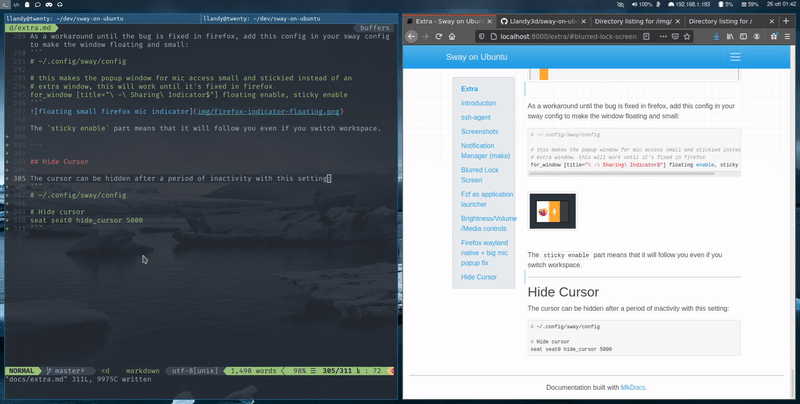Close the Llandy3d/sway-on-ubuntu tab
Screen dimensions: 800x404
583,21
